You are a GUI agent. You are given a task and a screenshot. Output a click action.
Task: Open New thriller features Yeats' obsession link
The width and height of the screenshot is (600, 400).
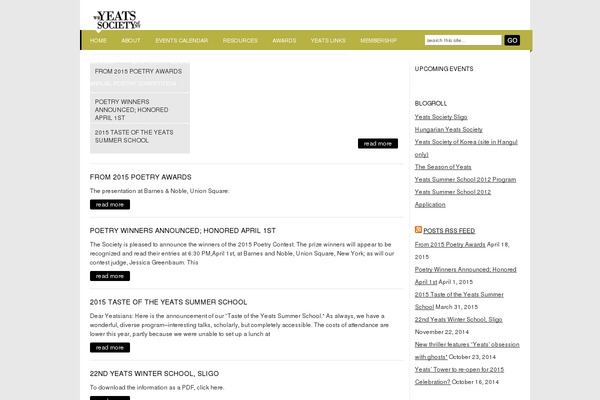point(467,351)
